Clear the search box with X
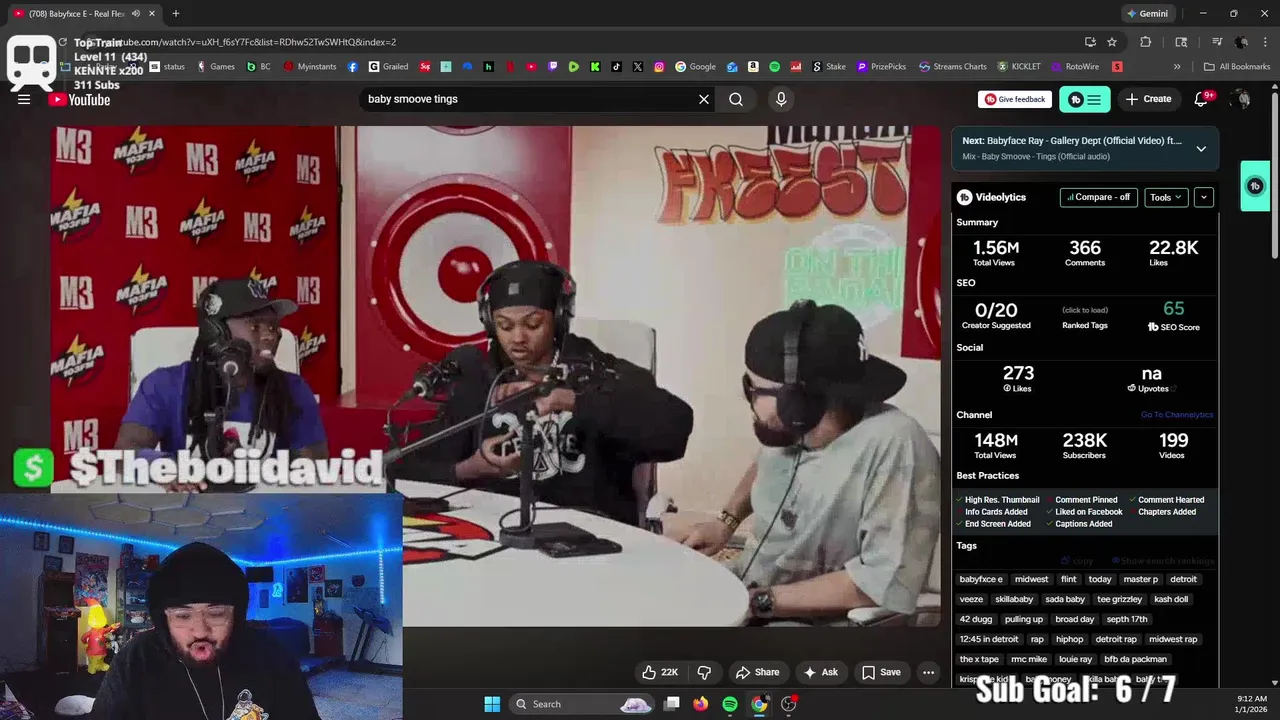This screenshot has width=1280, height=720. point(704,99)
